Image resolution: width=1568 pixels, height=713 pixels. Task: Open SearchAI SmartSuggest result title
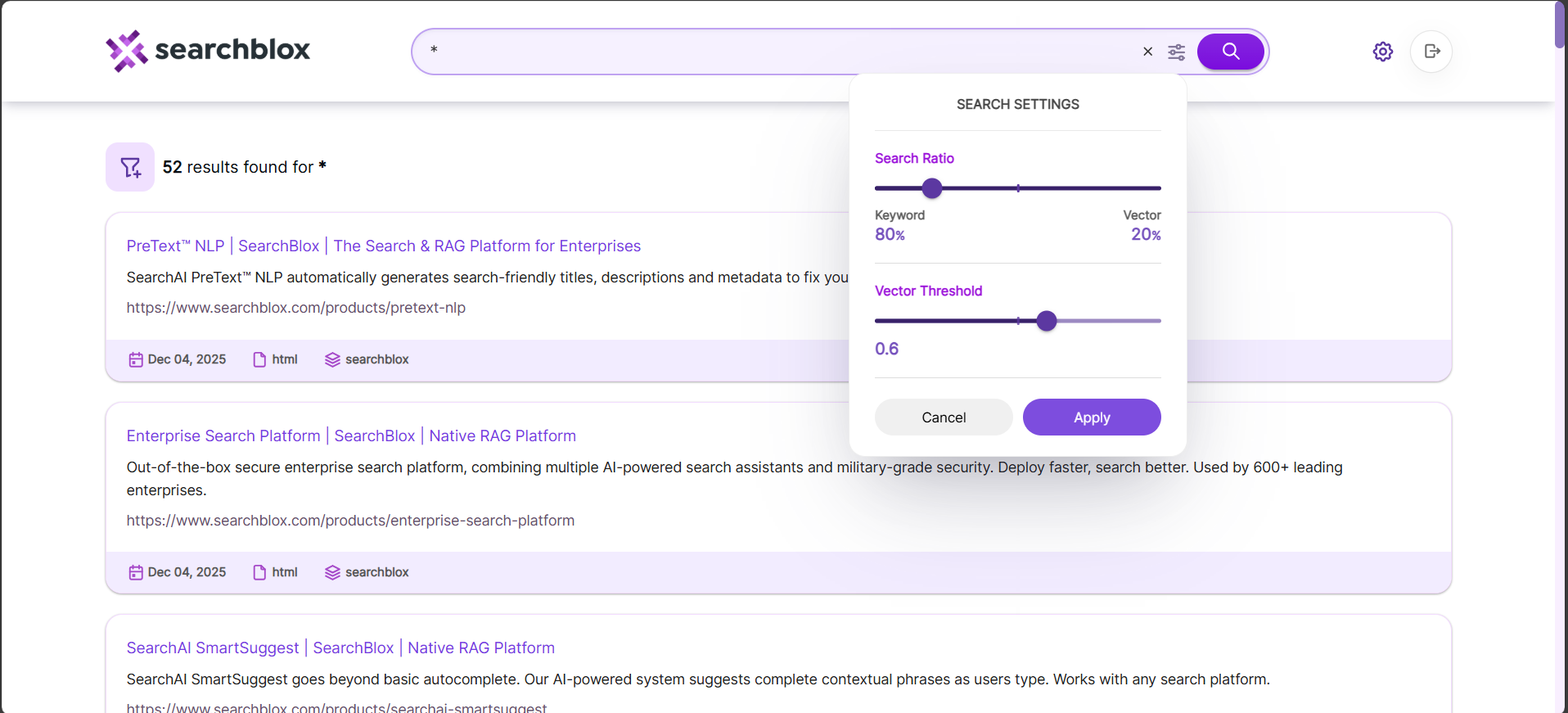(340, 648)
